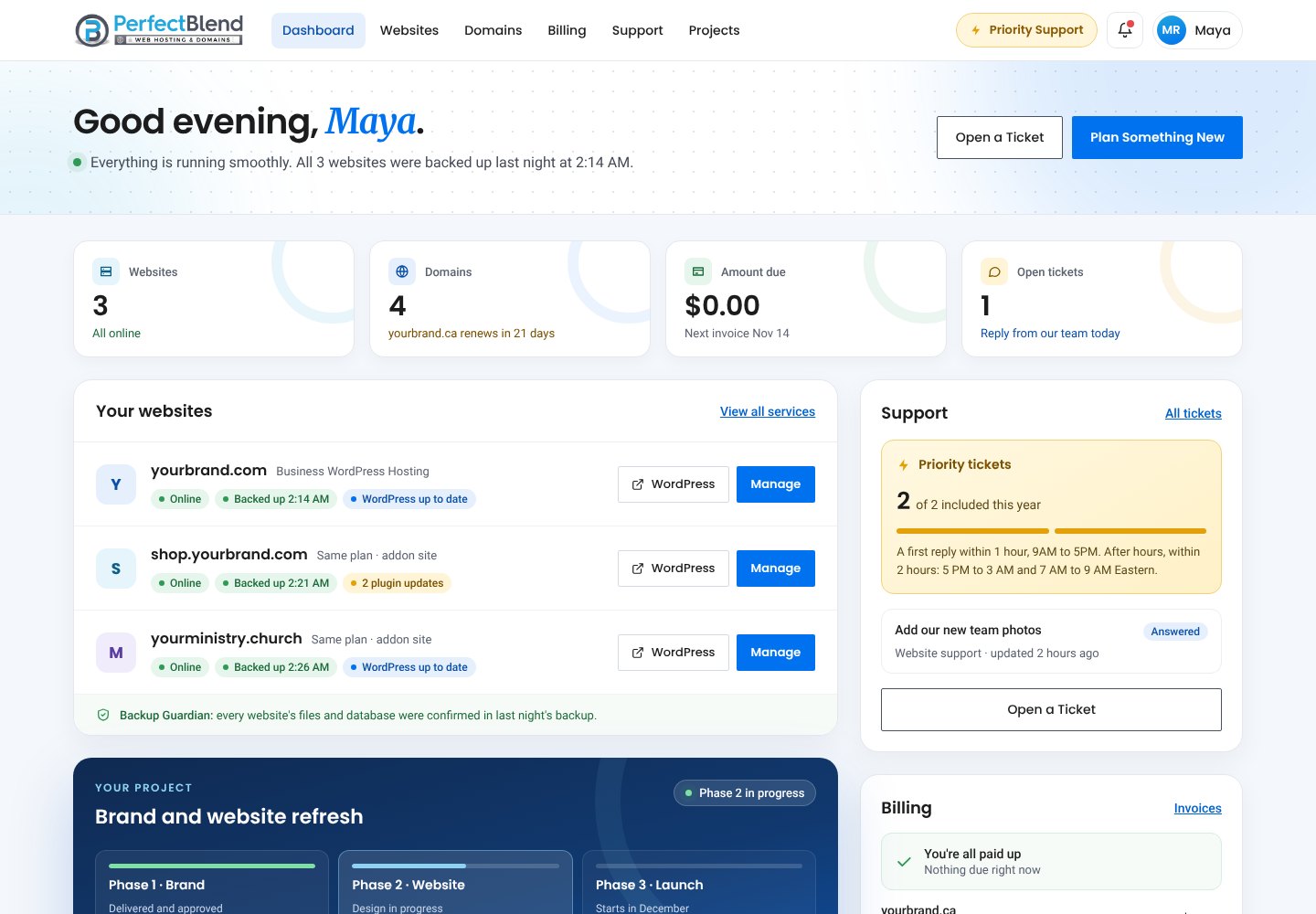This screenshot has height=914, width=1316.
Task: Open the Domains nav item
Action: 493,30
